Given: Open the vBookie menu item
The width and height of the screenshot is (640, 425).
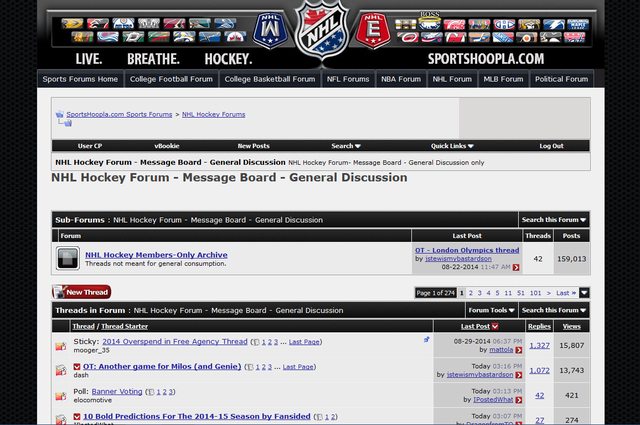Looking at the screenshot, I should pos(167,146).
